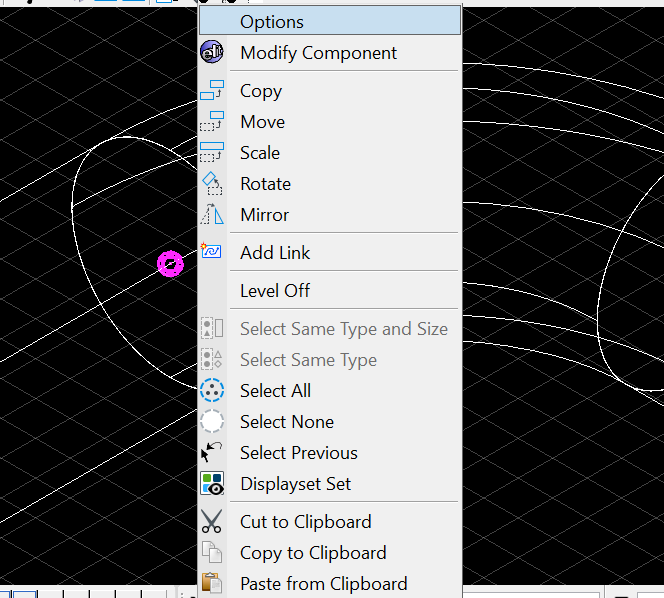The image size is (664, 598).
Task: Click the Modify Component icon
Action: (212, 52)
